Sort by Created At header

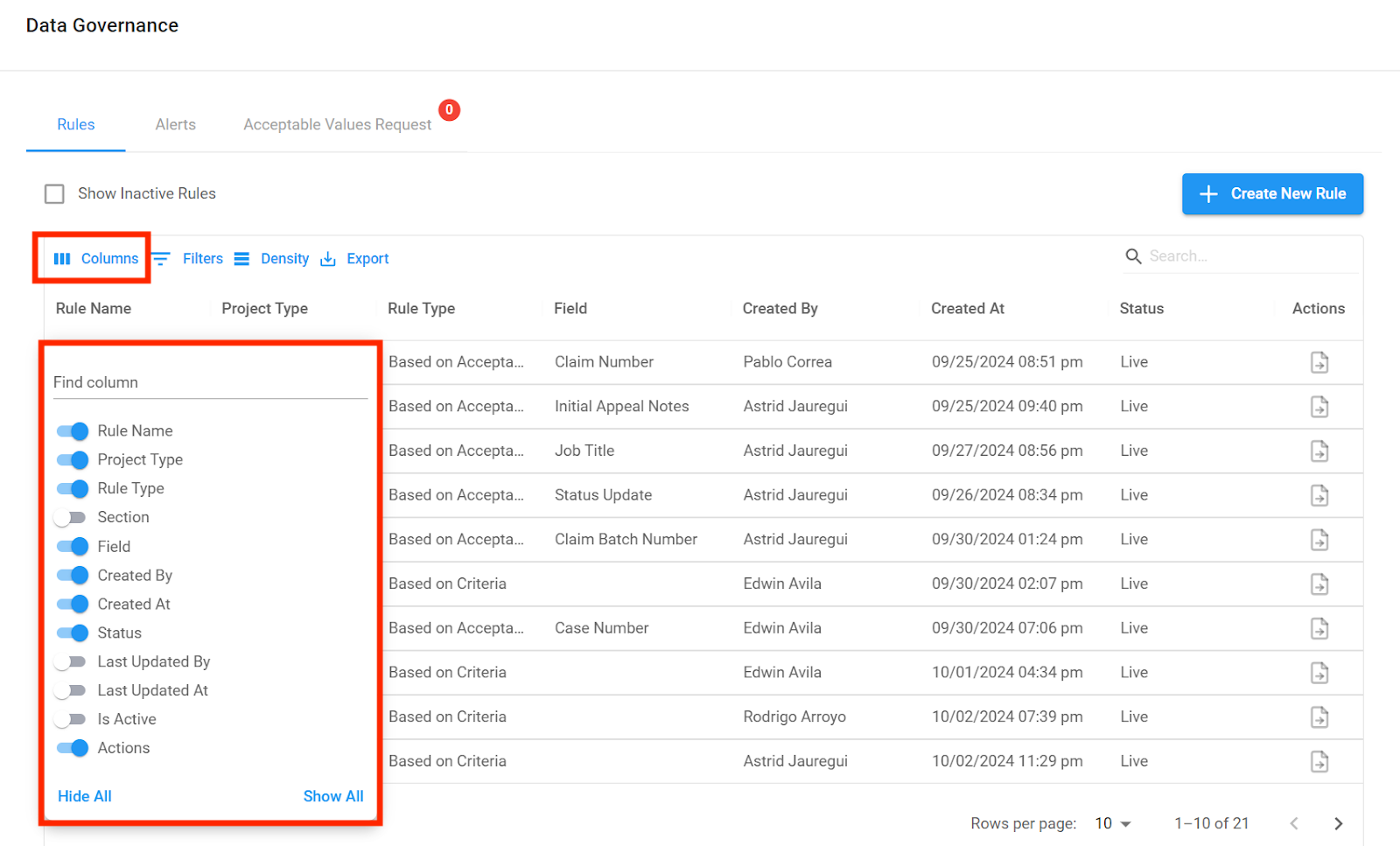click(x=968, y=309)
